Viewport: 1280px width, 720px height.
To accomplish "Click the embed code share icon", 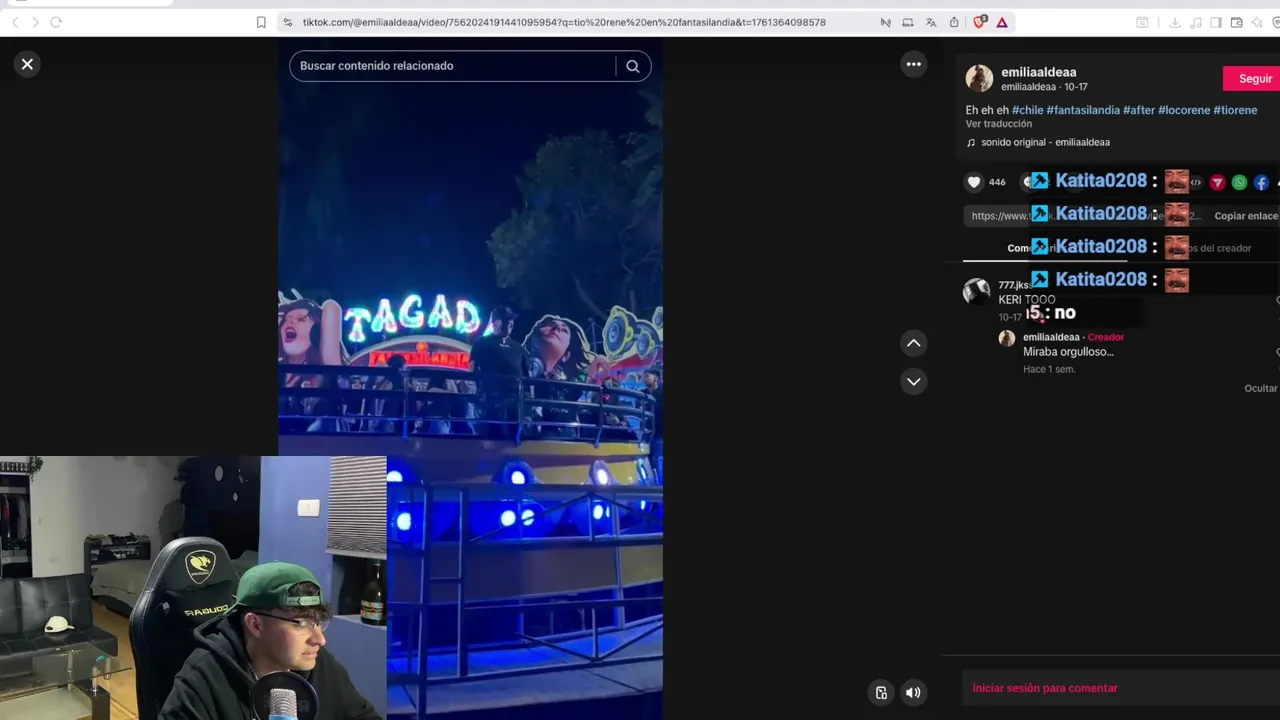I will [x=1195, y=182].
